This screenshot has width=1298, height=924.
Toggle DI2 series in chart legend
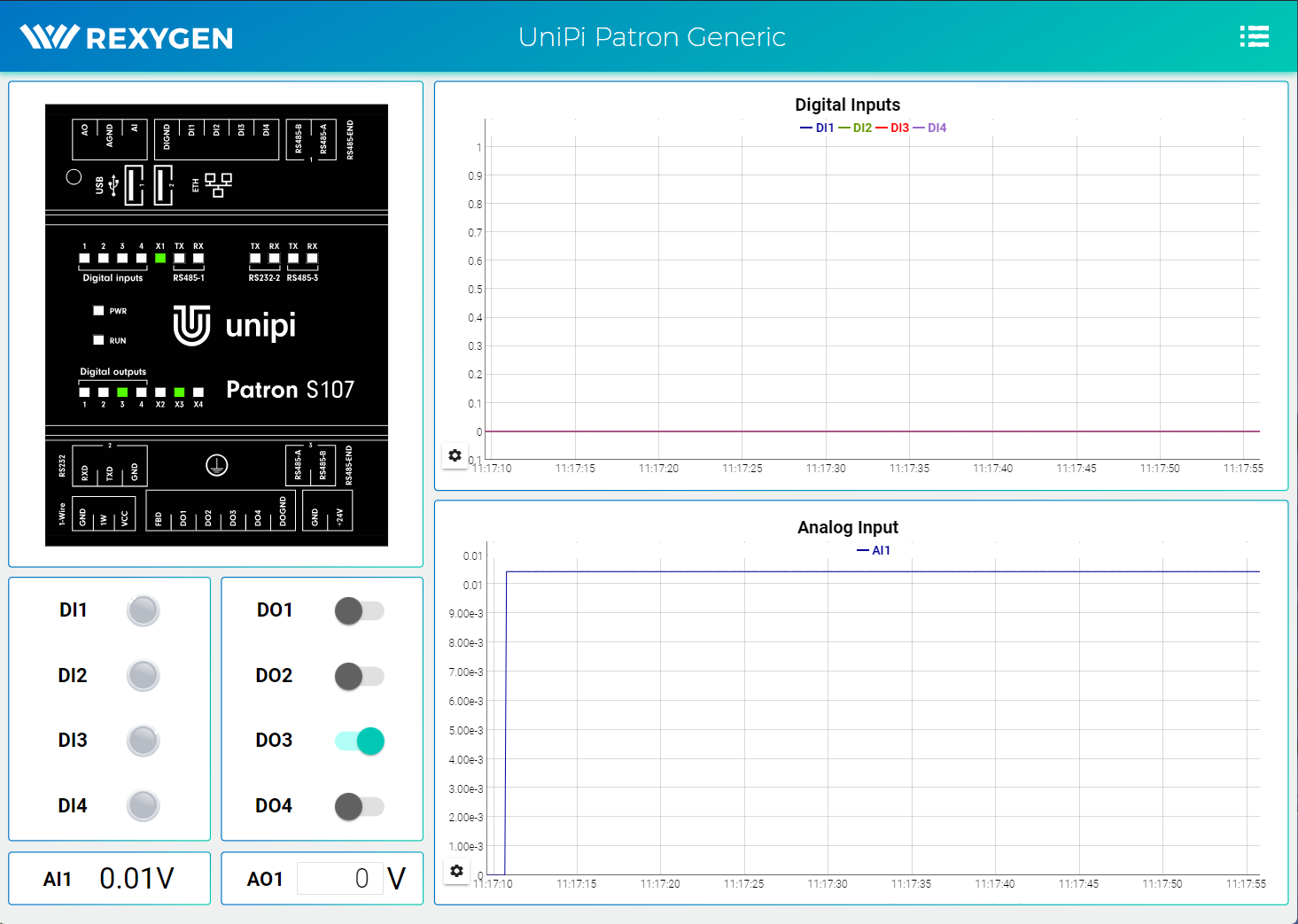855,128
